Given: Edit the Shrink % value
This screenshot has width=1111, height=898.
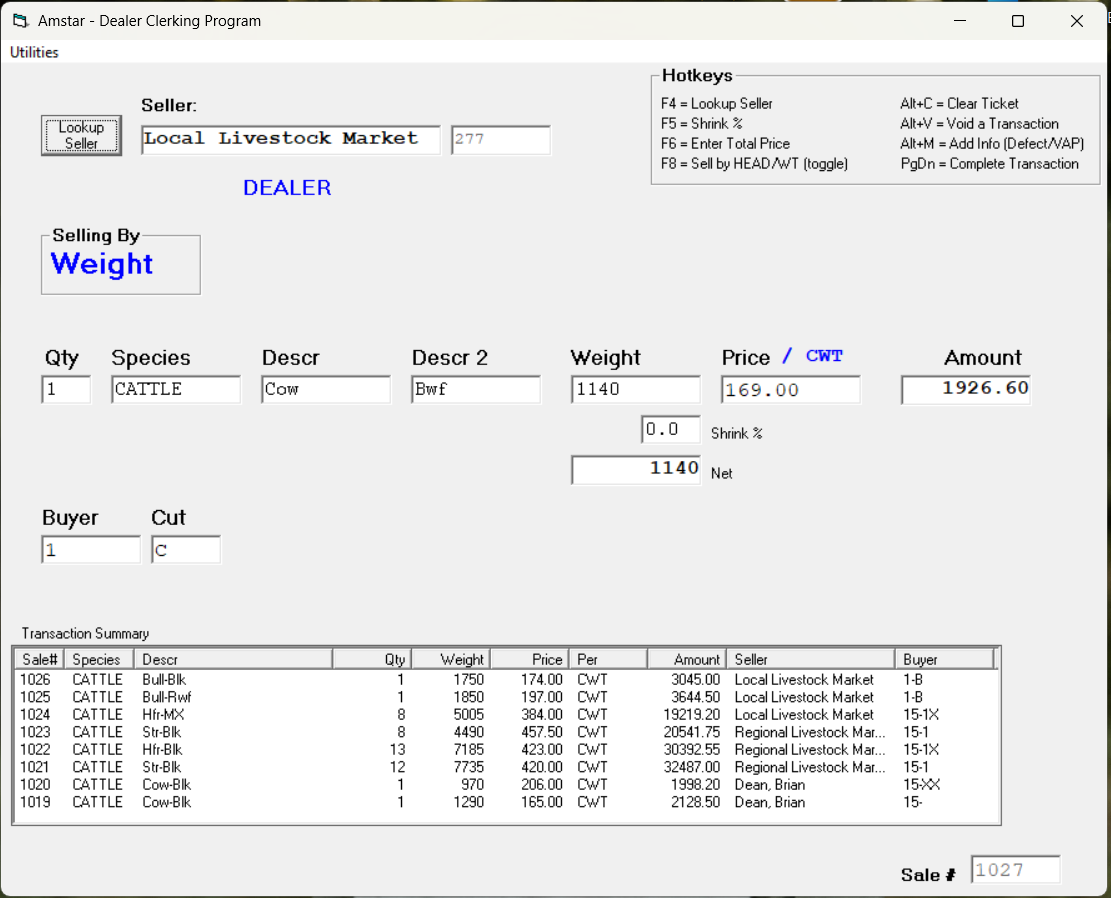Looking at the screenshot, I should (x=670, y=428).
